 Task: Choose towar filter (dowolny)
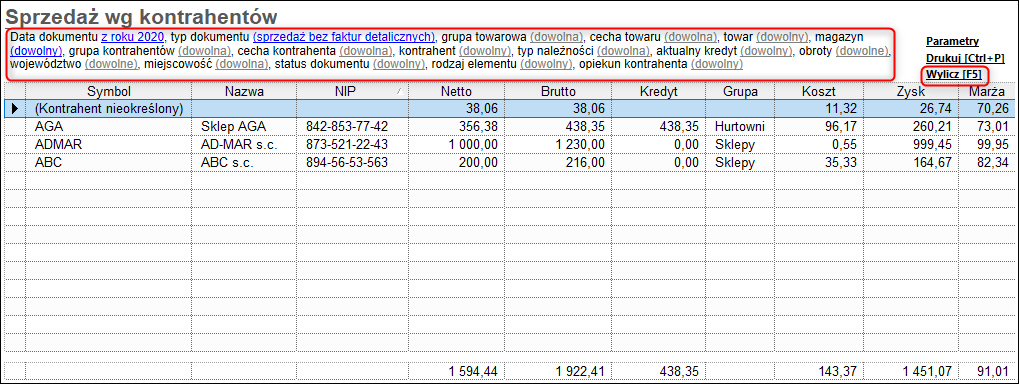[x=782, y=36]
